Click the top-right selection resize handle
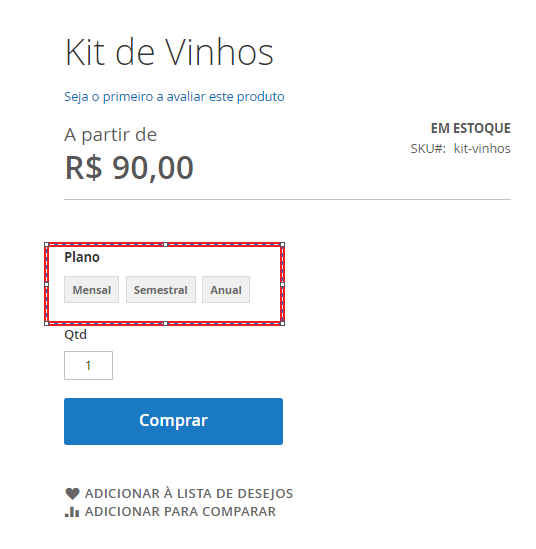 (283, 244)
